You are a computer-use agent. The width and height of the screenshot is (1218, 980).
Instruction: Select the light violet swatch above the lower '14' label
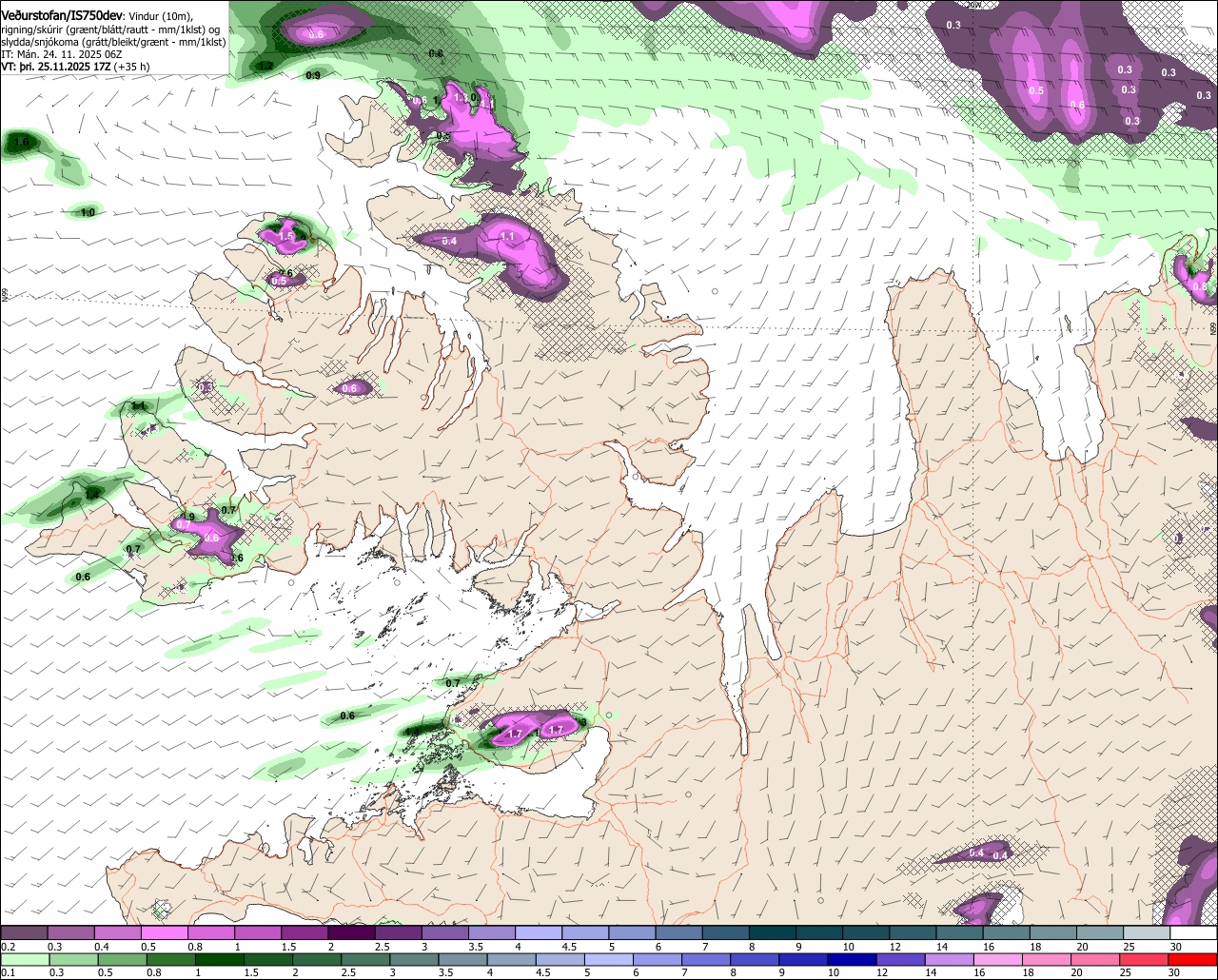point(950,959)
